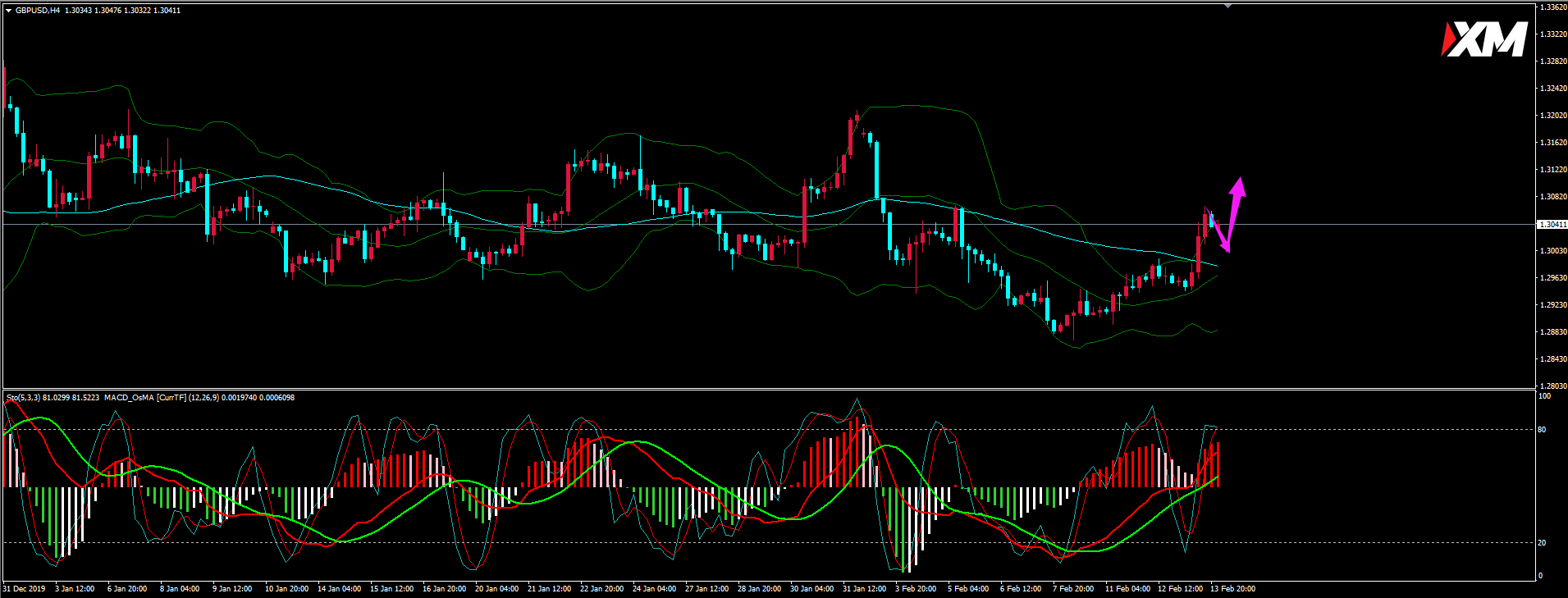The width and height of the screenshot is (1568, 598).
Task: Click the current price label 1.30411
Action: 1552,224
